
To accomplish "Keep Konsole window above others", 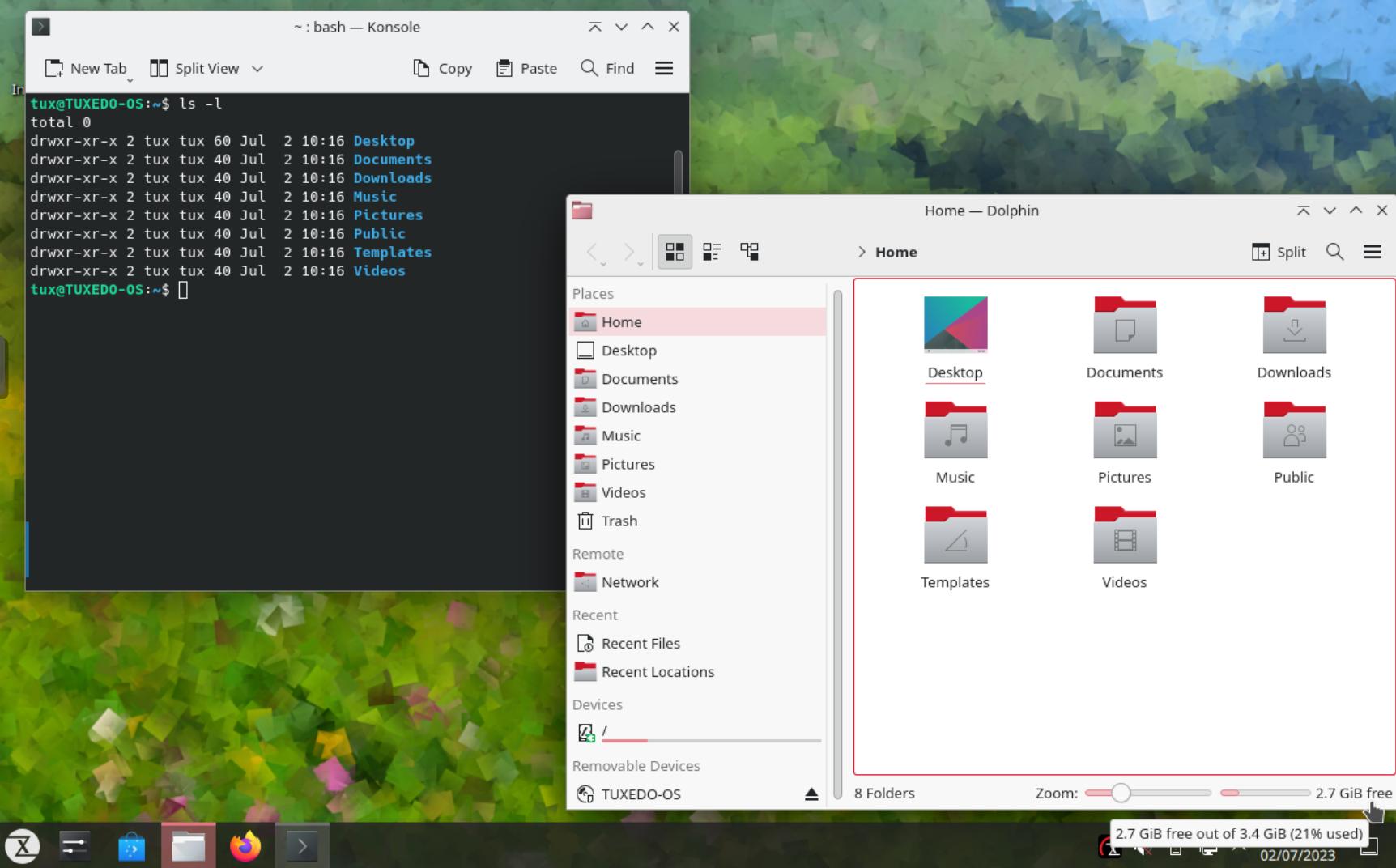I will tap(595, 27).
